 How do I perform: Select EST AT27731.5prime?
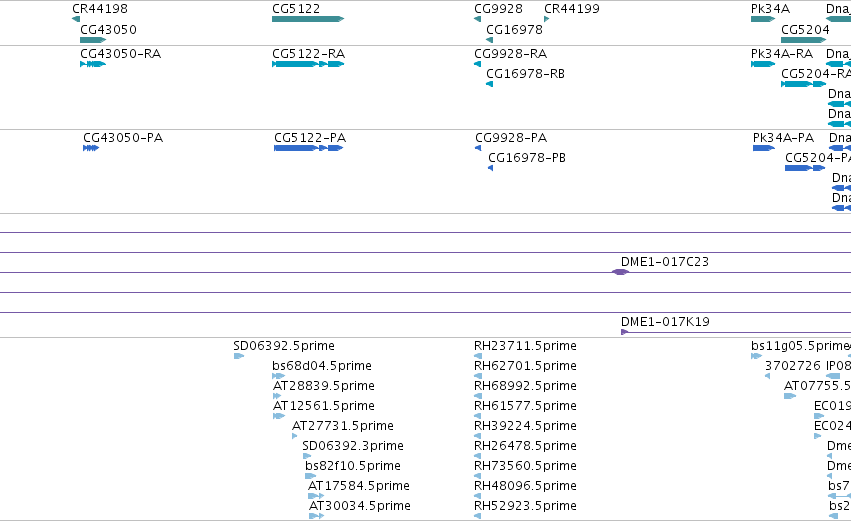(x=295, y=436)
